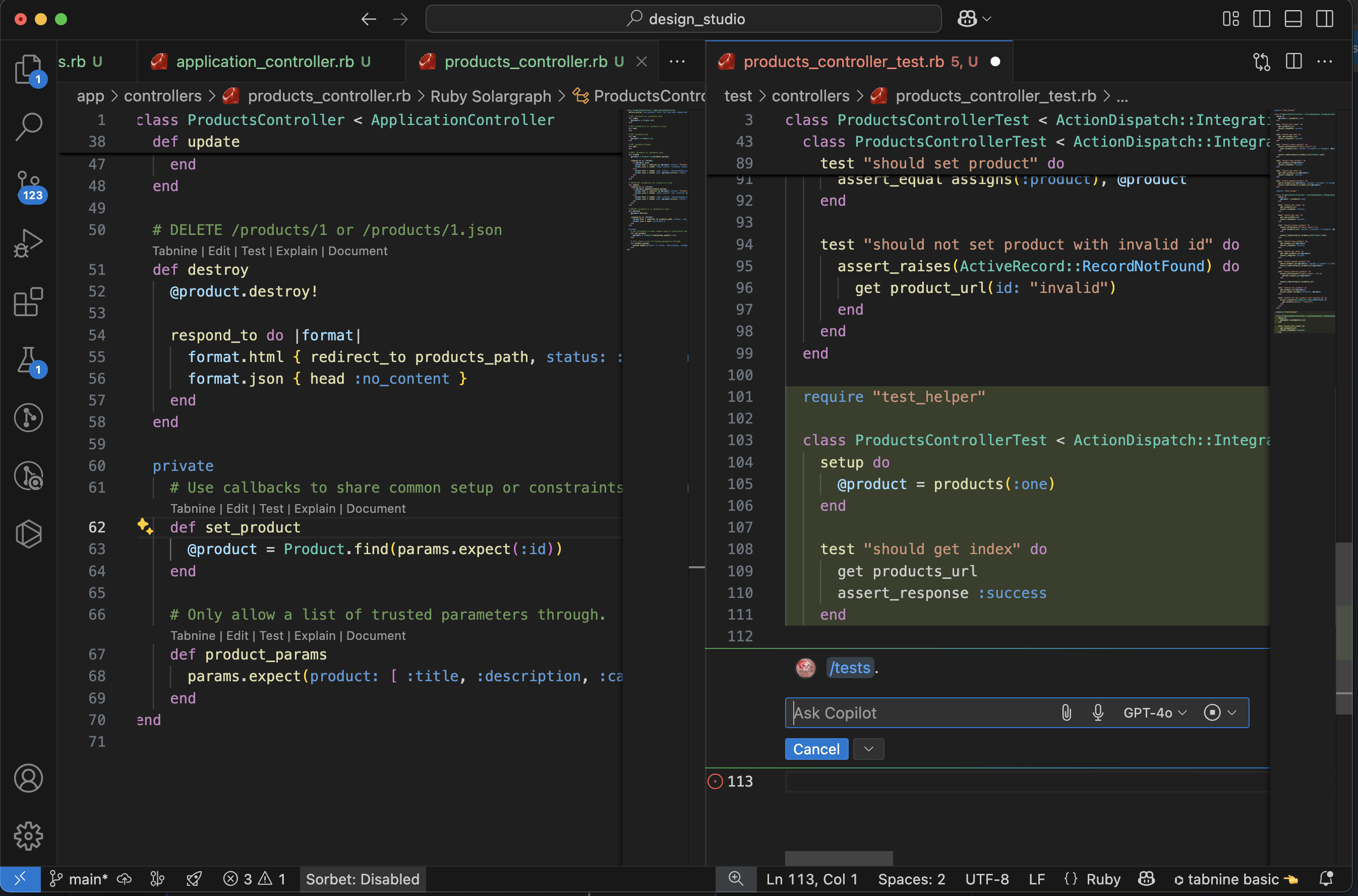Screen dimensions: 1358x896
Task: Toggle the primary side bar layout button
Action: (1262, 19)
